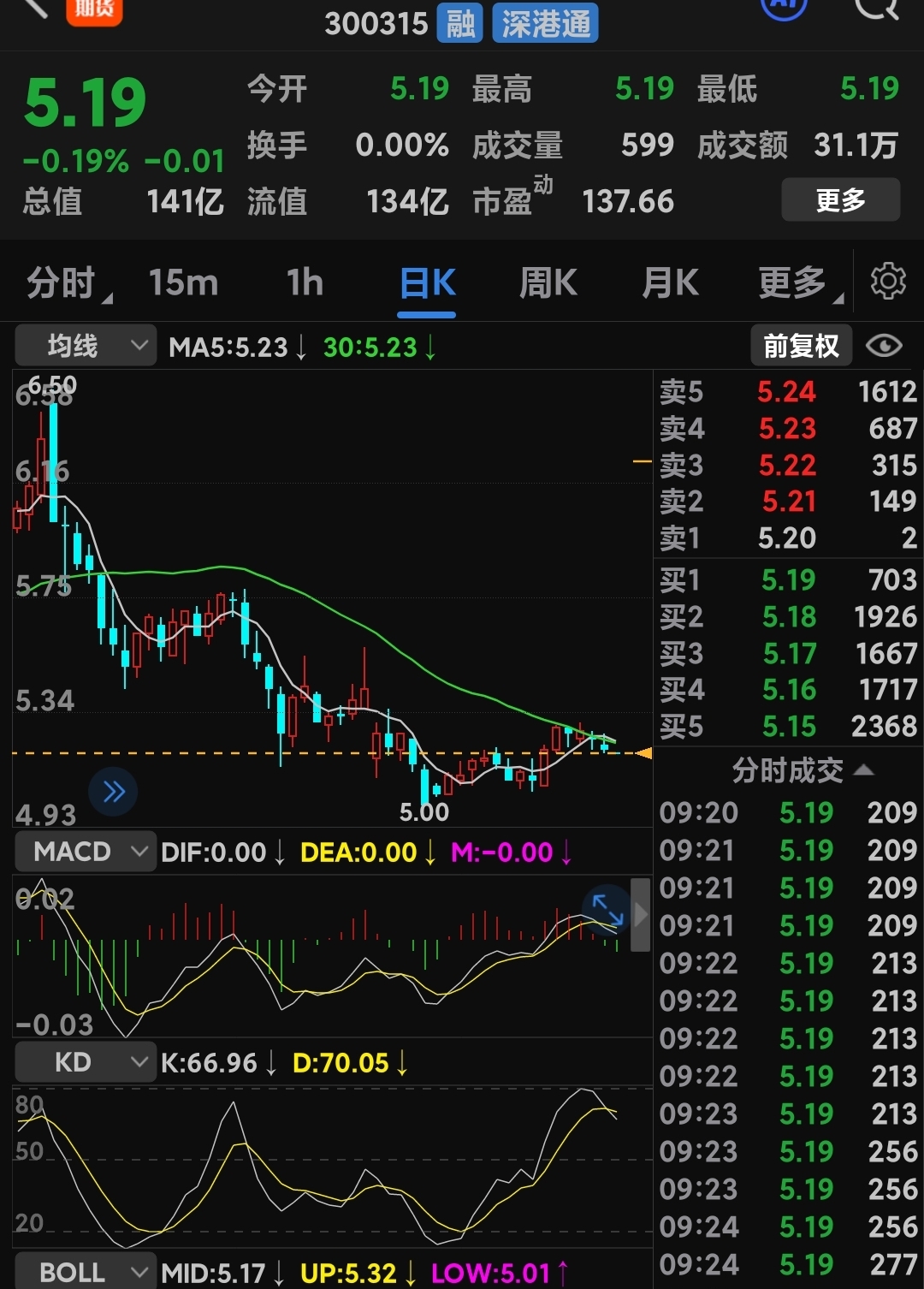Screen dimensions: 924x1289
Task: Tap the 卖3 ask row at 5.22
Action: (x=788, y=465)
